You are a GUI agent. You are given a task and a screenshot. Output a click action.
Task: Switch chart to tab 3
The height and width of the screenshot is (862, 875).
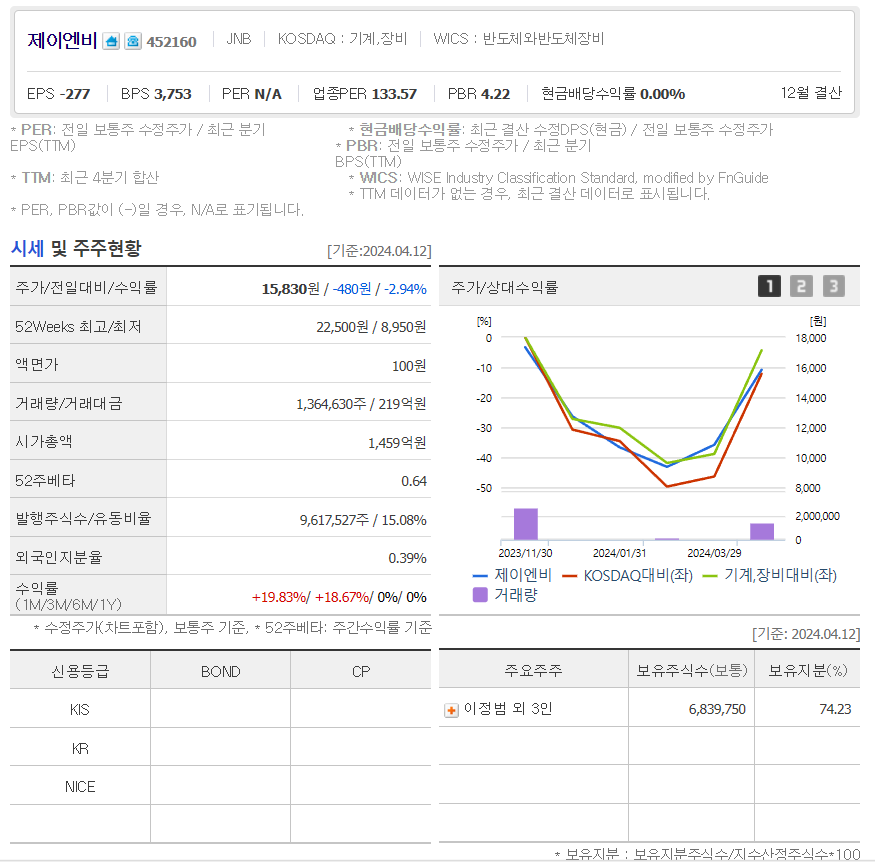tap(834, 286)
